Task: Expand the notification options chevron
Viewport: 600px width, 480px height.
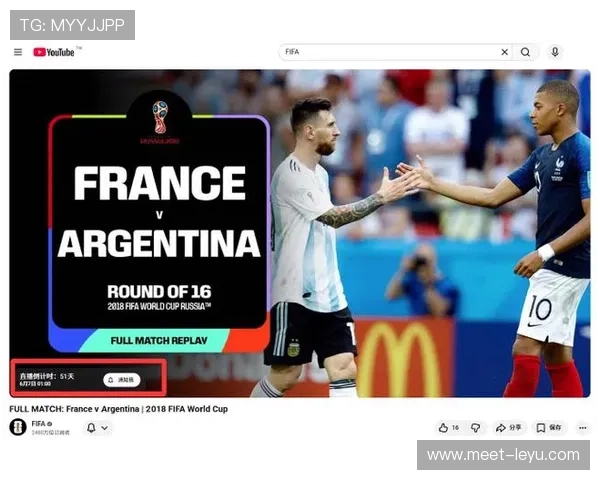Action: click(x=104, y=428)
